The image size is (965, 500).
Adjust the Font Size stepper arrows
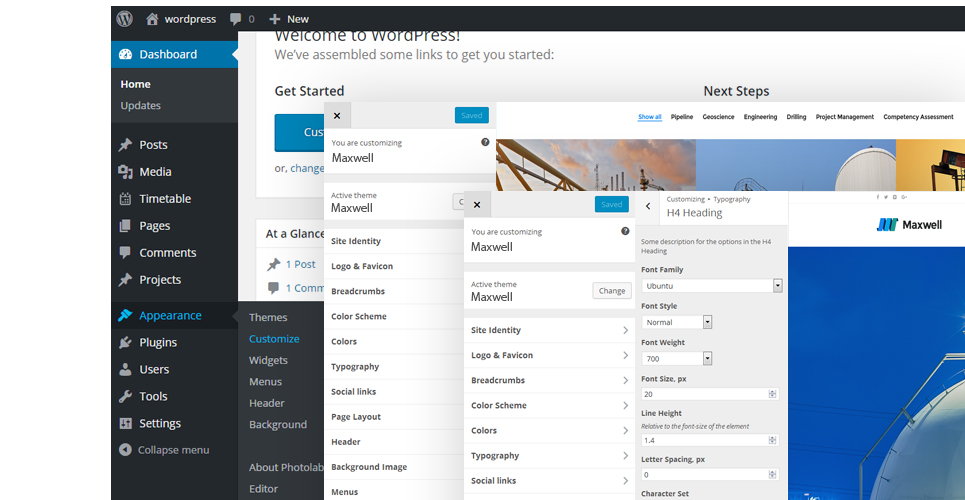(x=772, y=394)
